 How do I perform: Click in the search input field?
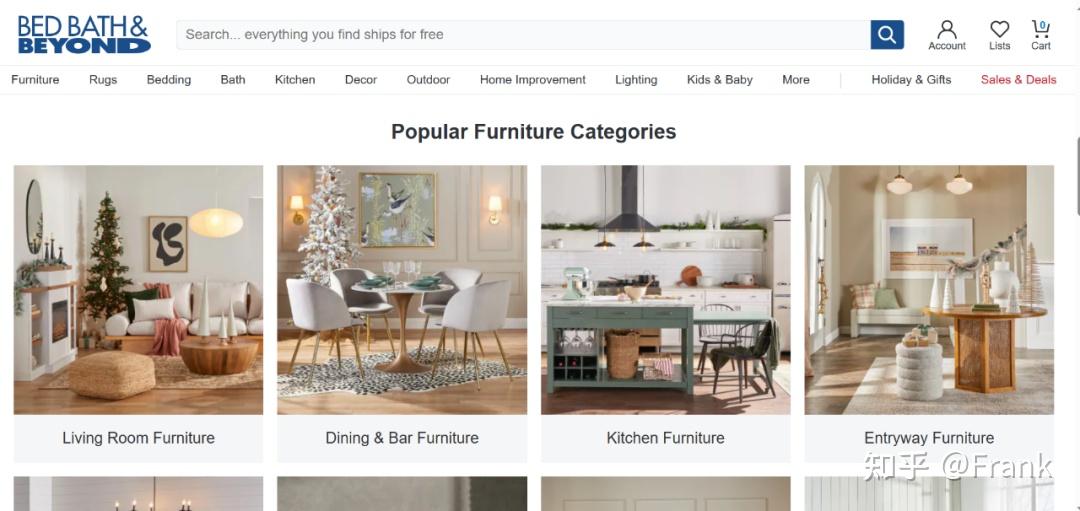[523, 34]
